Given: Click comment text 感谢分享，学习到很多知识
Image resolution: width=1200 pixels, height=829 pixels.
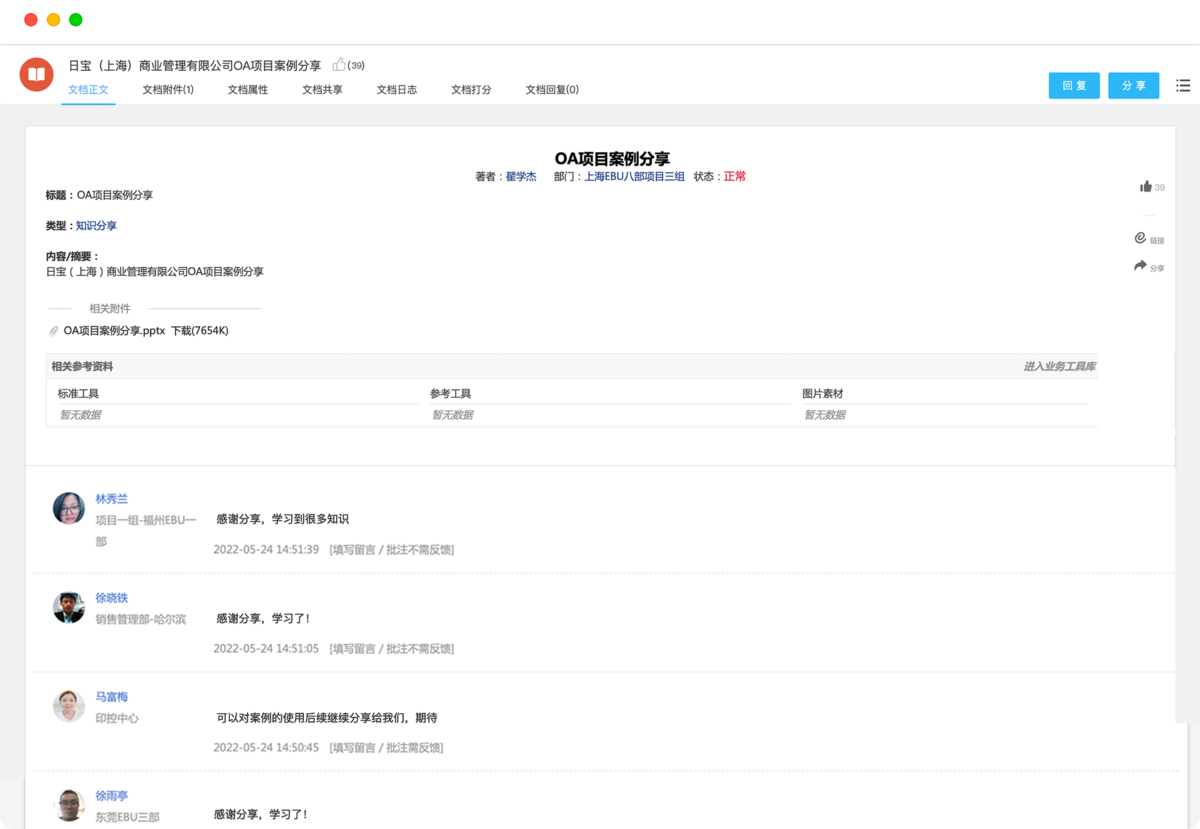Looking at the screenshot, I should coord(282,519).
